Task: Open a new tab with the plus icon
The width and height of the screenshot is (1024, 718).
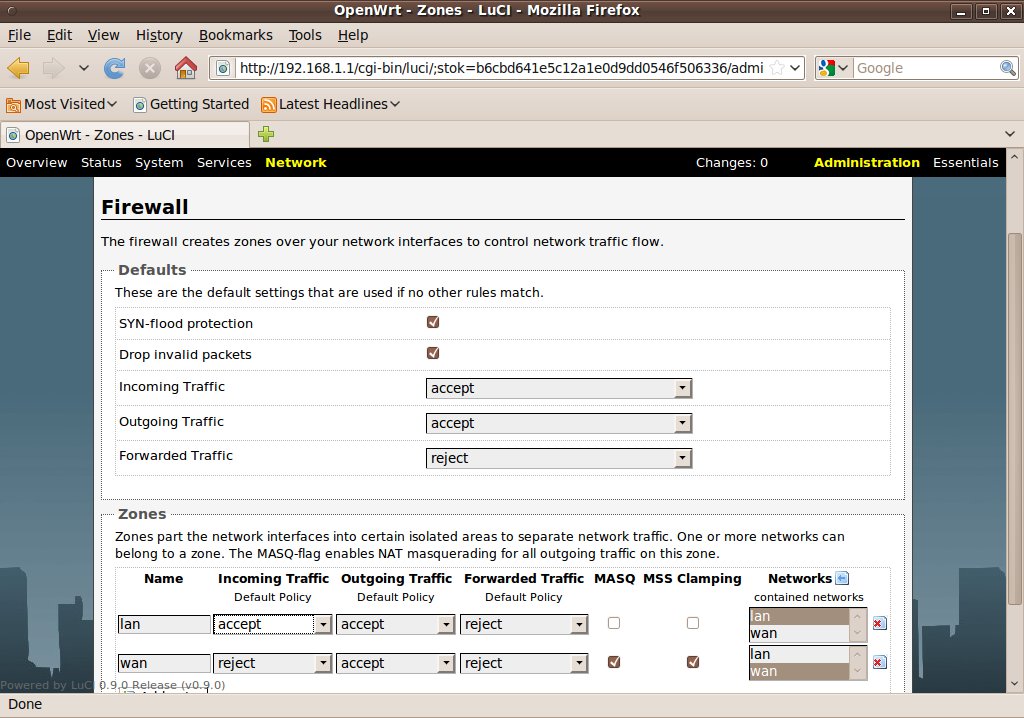Action: click(x=266, y=134)
